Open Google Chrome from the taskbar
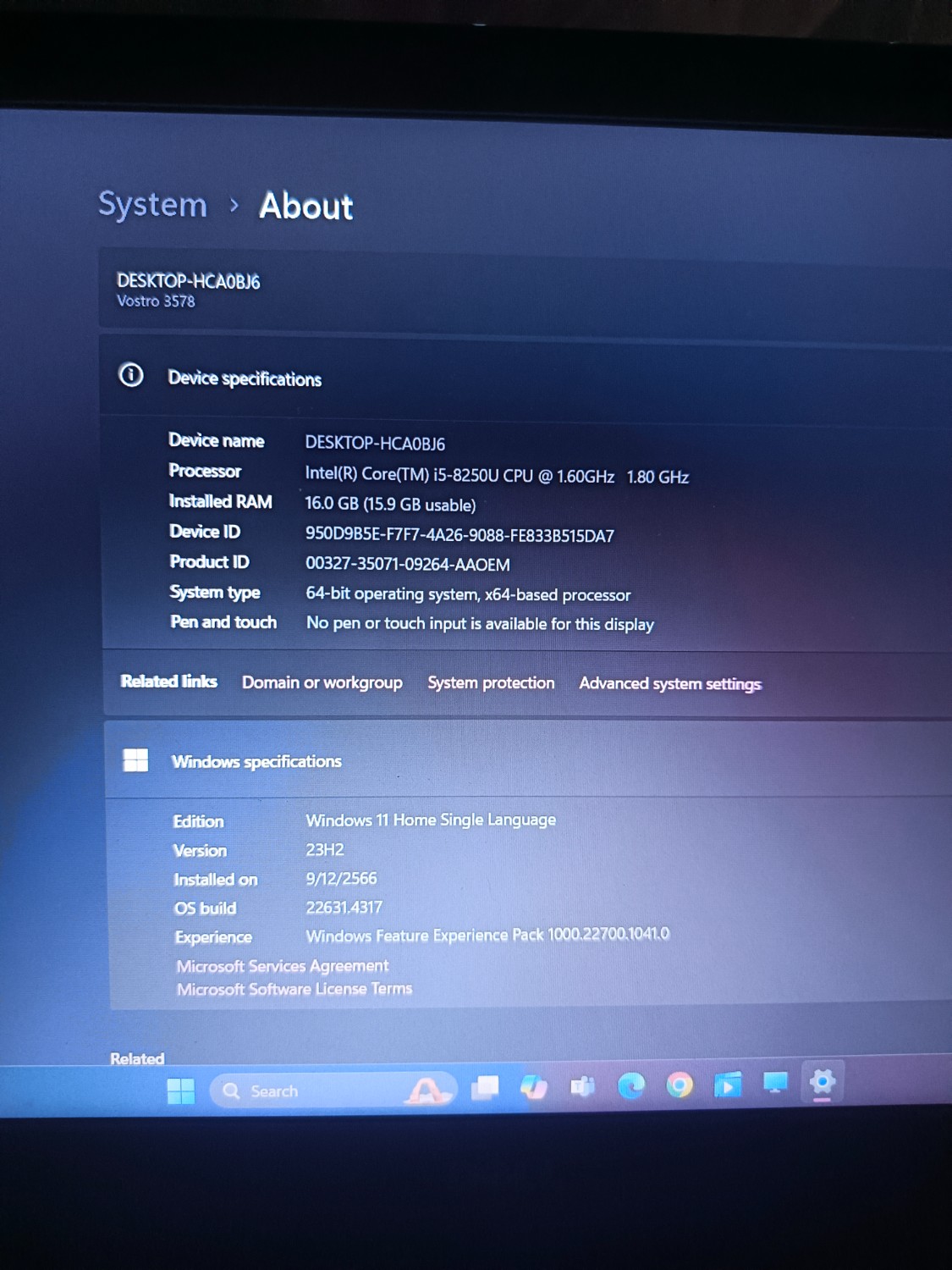Image resolution: width=952 pixels, height=1270 pixels. [679, 1084]
